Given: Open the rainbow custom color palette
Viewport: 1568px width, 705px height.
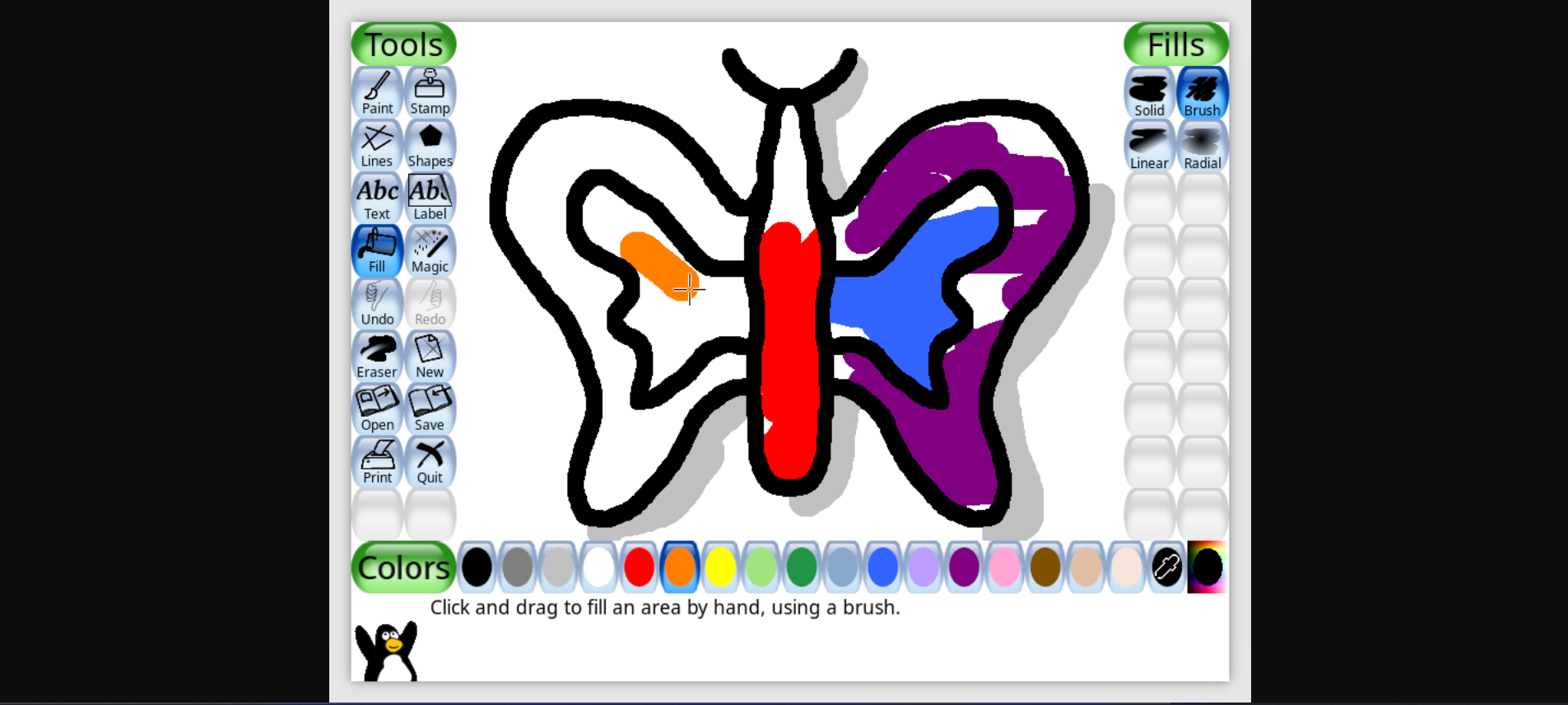Looking at the screenshot, I should (x=1207, y=567).
